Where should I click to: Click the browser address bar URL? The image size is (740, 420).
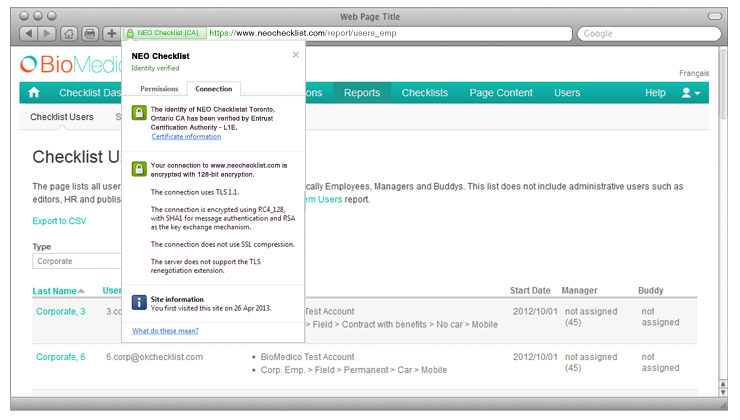303,33
